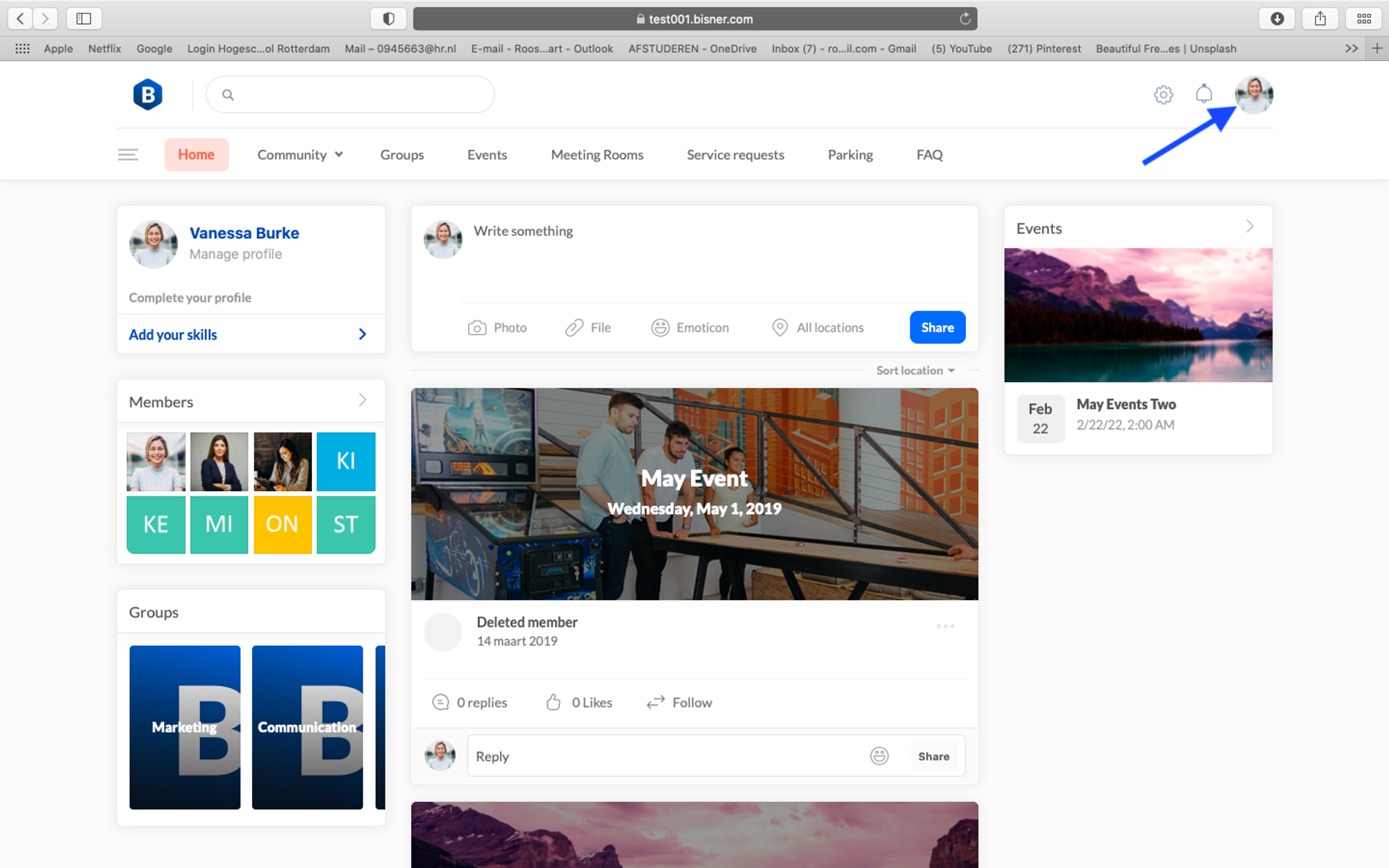Image resolution: width=1389 pixels, height=868 pixels.
Task: Open the notifications bell
Action: click(1204, 94)
